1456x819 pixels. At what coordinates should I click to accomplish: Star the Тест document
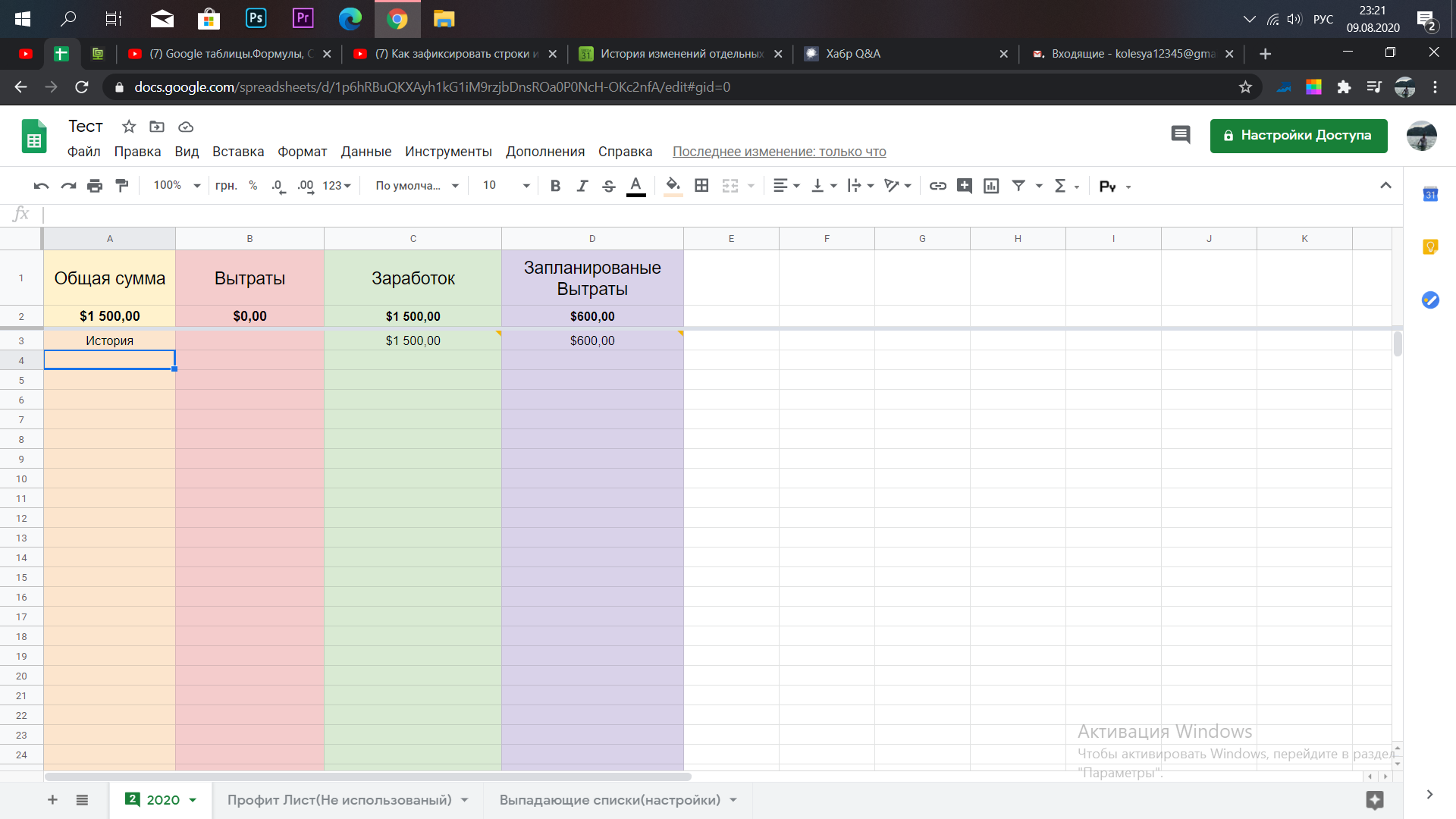tap(129, 127)
